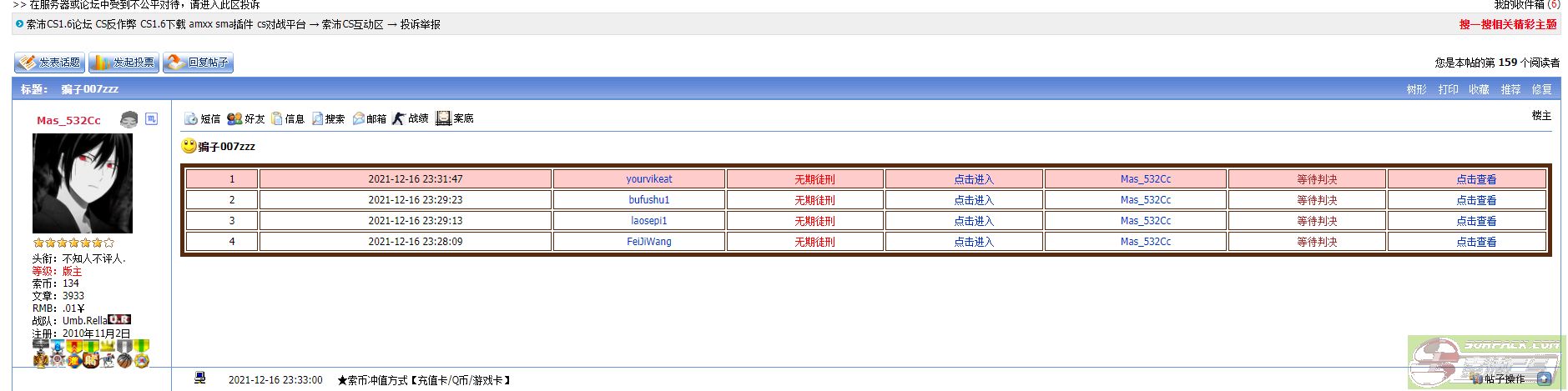This screenshot has width=1568, height=391.
Task: Open 投诉举报 breadcrumb link
Action: click(x=420, y=24)
